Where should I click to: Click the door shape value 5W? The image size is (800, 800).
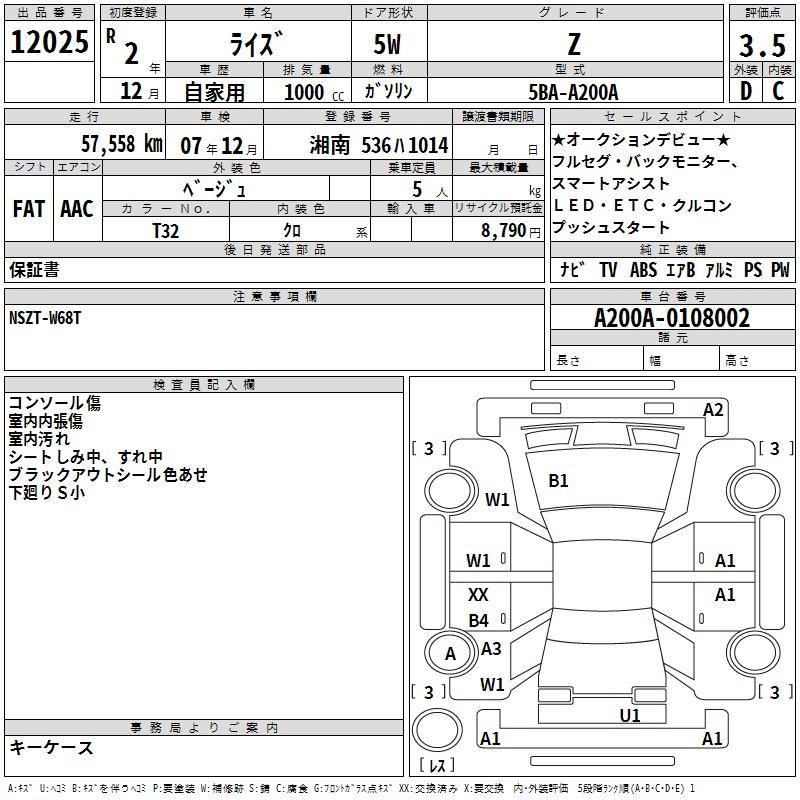click(x=387, y=44)
